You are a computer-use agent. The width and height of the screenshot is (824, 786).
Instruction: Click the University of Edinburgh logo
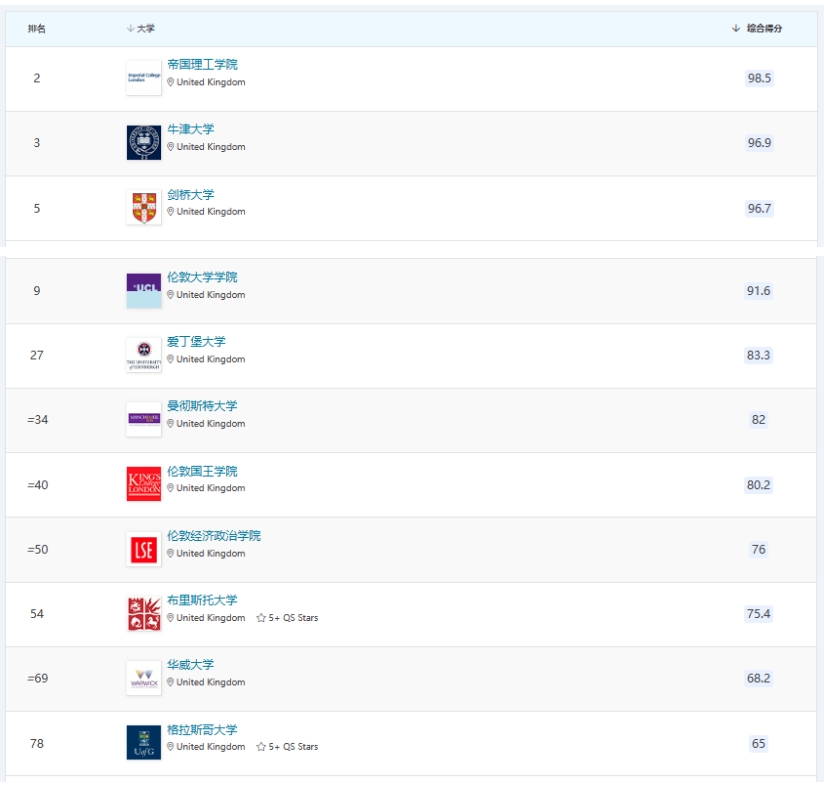click(x=143, y=355)
